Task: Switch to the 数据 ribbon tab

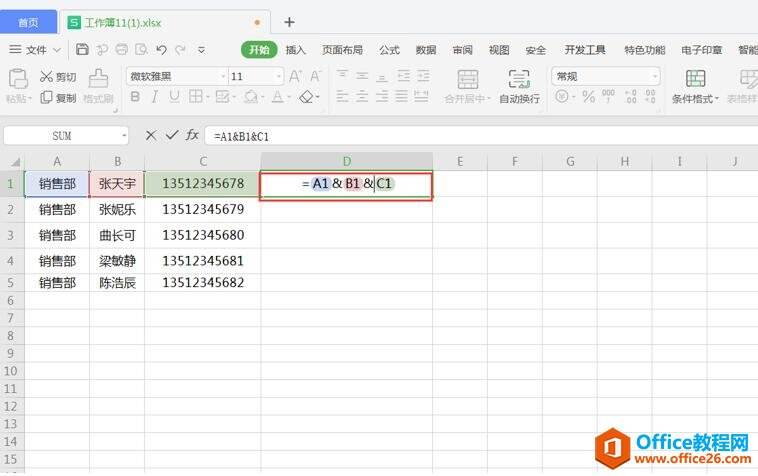Action: pos(426,50)
